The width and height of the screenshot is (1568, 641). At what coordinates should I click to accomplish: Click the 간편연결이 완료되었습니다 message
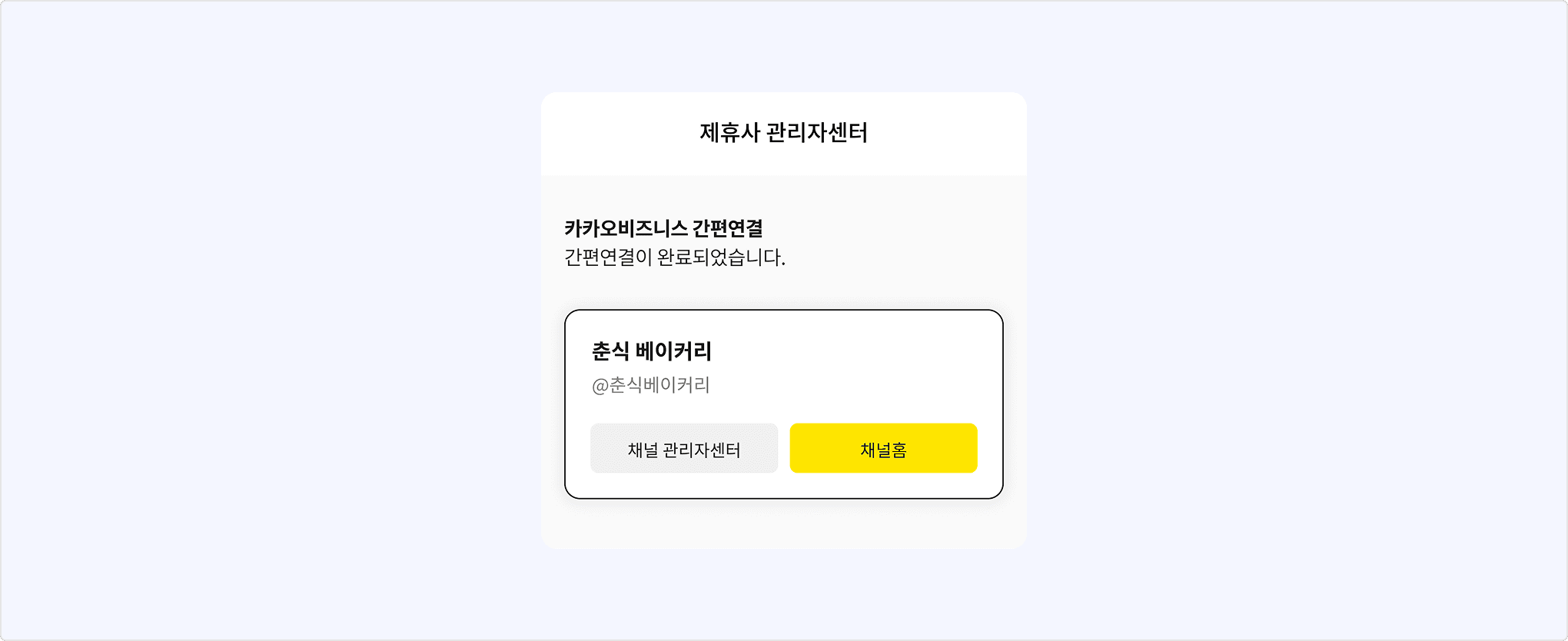674,257
